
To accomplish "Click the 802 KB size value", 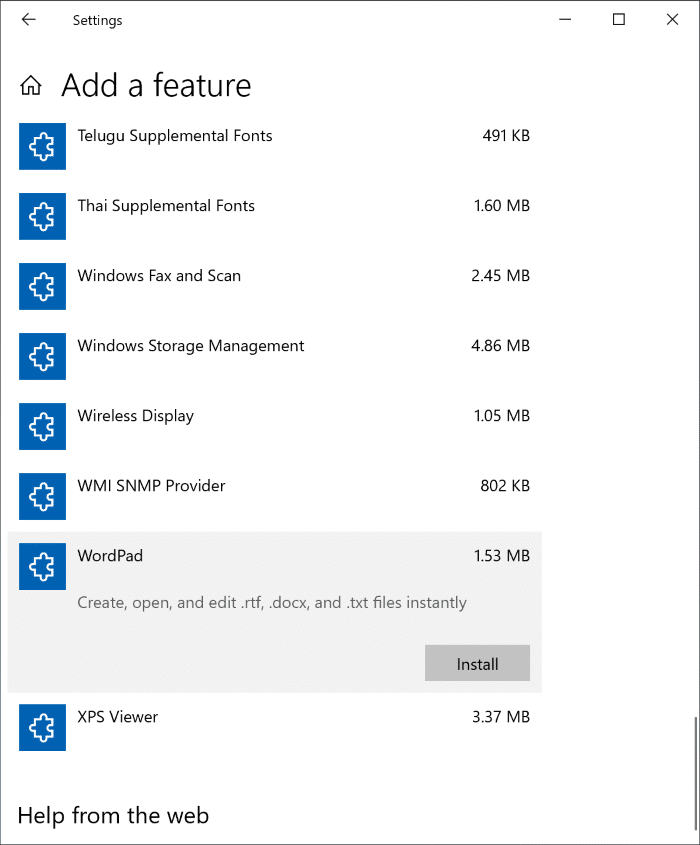I will pyautogui.click(x=505, y=486).
